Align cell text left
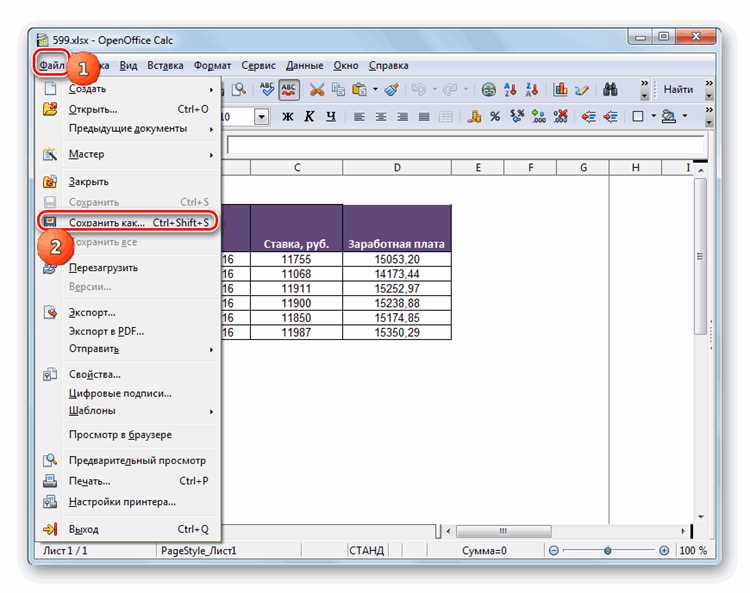The width and height of the screenshot is (750, 593). pyautogui.click(x=359, y=117)
